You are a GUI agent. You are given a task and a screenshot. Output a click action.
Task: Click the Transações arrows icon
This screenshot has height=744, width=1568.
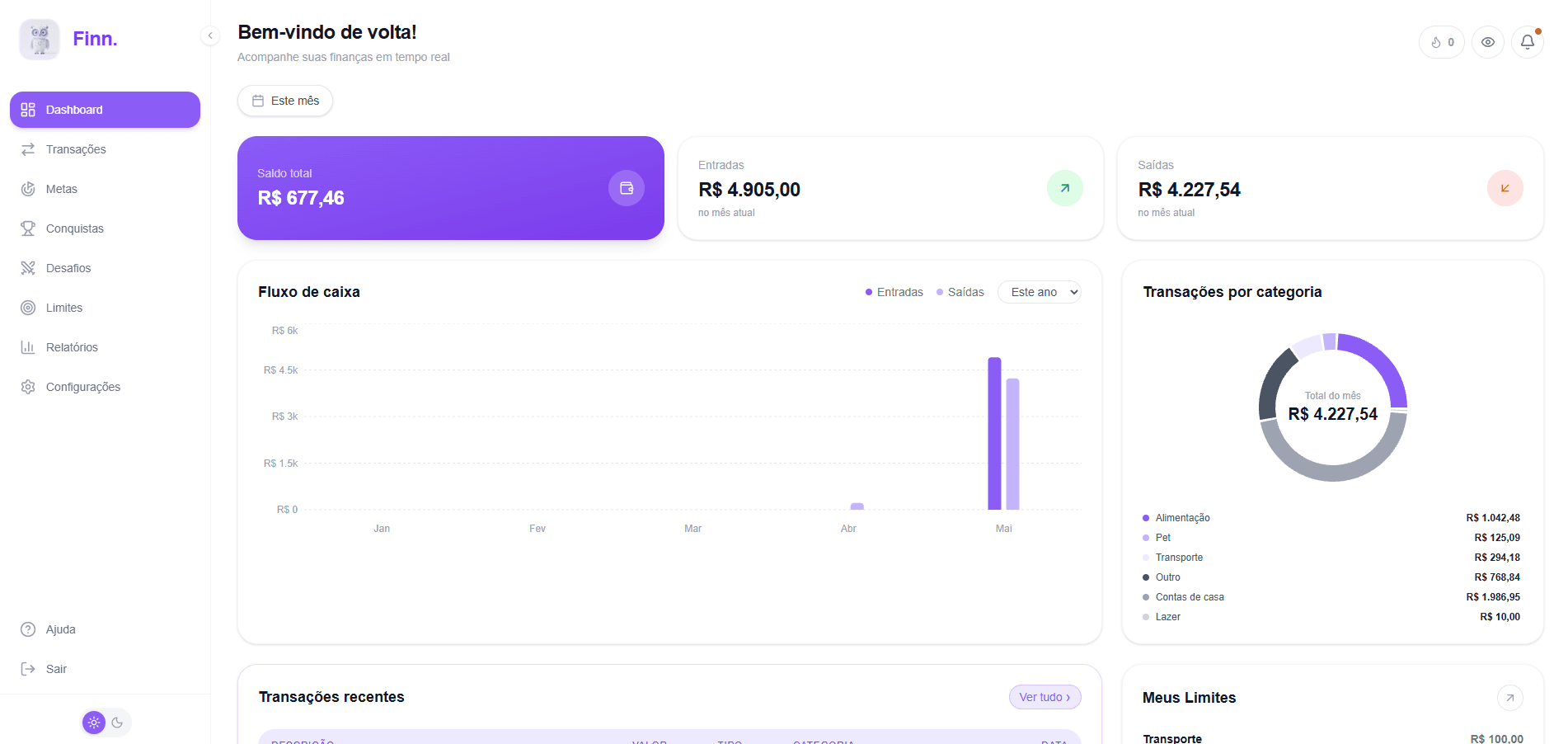28,149
